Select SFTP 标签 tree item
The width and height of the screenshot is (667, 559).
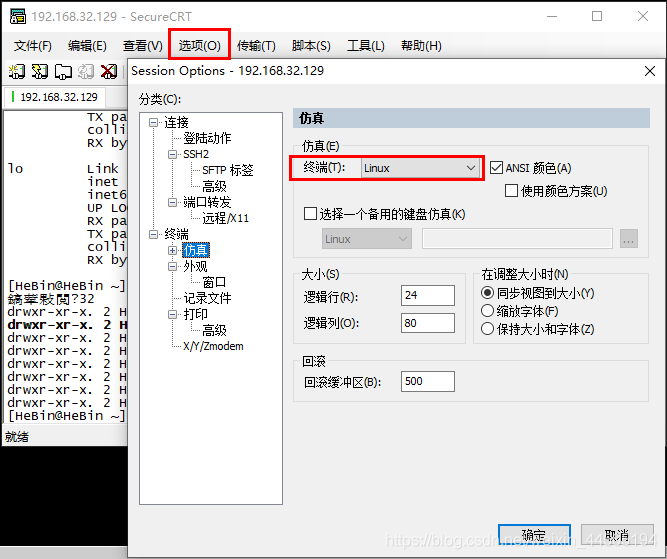tap(228, 170)
